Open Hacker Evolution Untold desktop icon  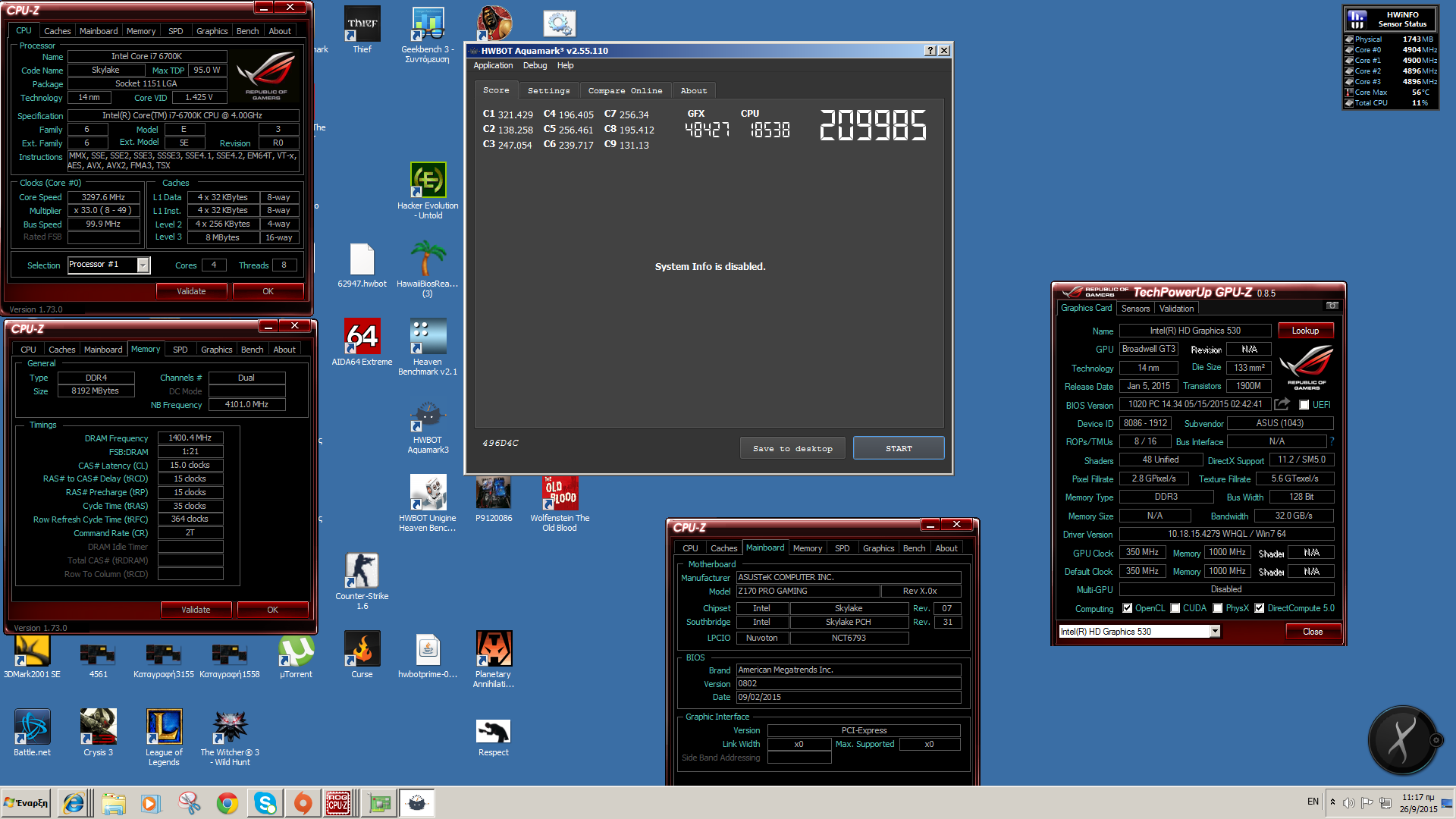coord(428,190)
